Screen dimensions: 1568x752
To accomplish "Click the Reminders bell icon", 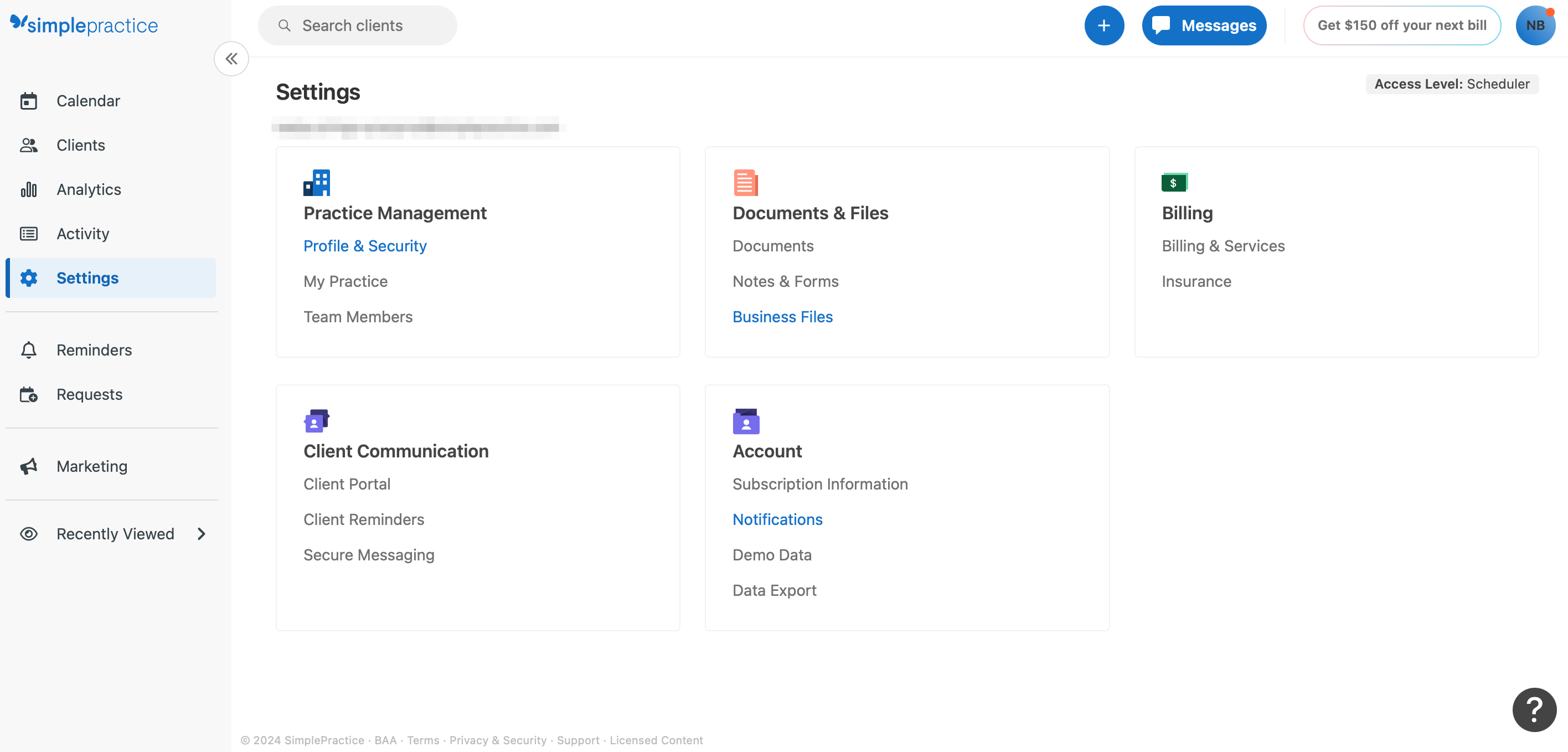I will 29,350.
